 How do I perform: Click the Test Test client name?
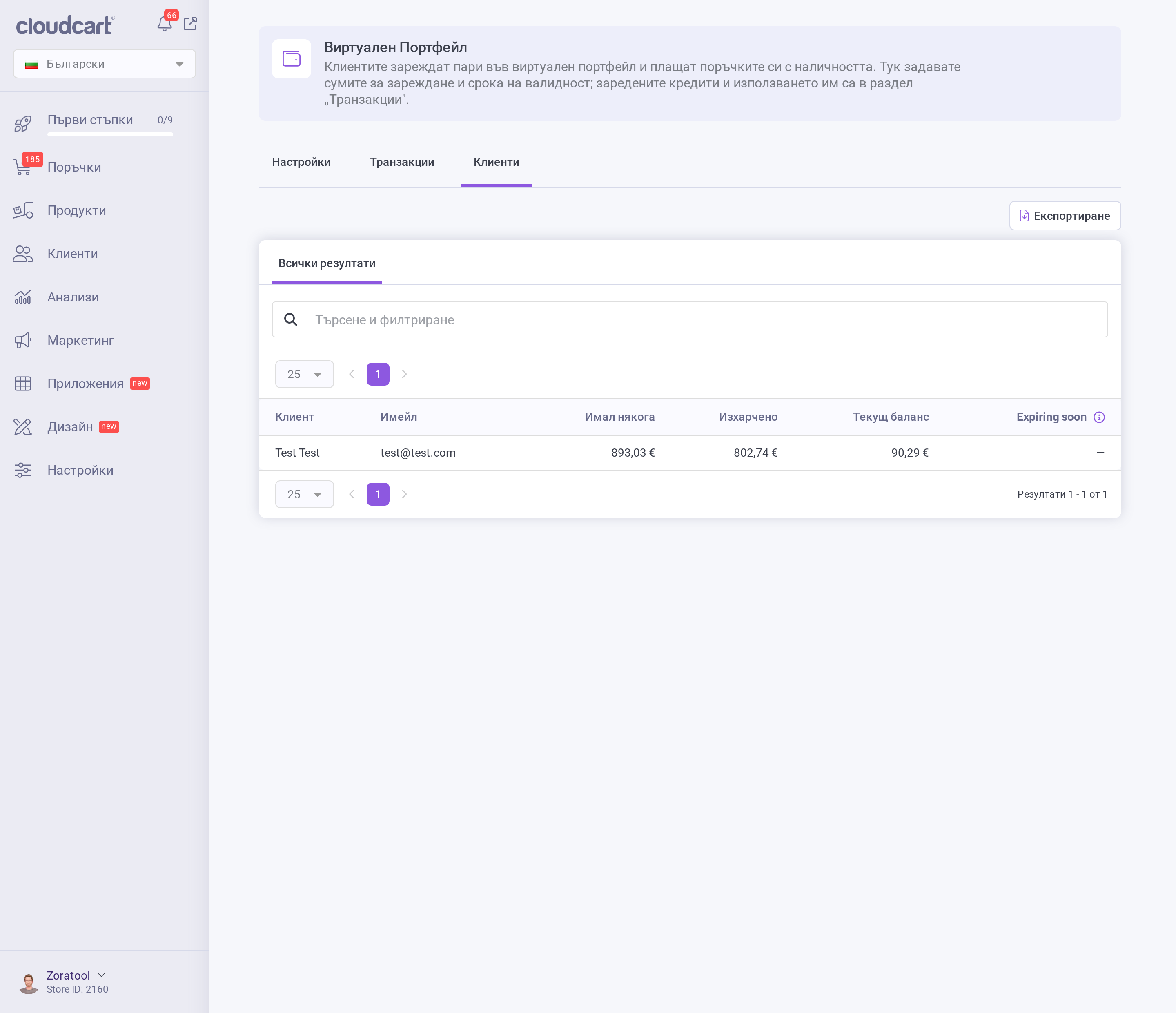tap(297, 453)
